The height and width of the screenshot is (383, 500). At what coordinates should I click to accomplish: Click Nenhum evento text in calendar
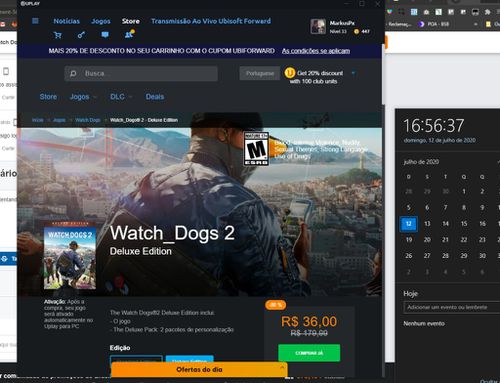point(424,323)
